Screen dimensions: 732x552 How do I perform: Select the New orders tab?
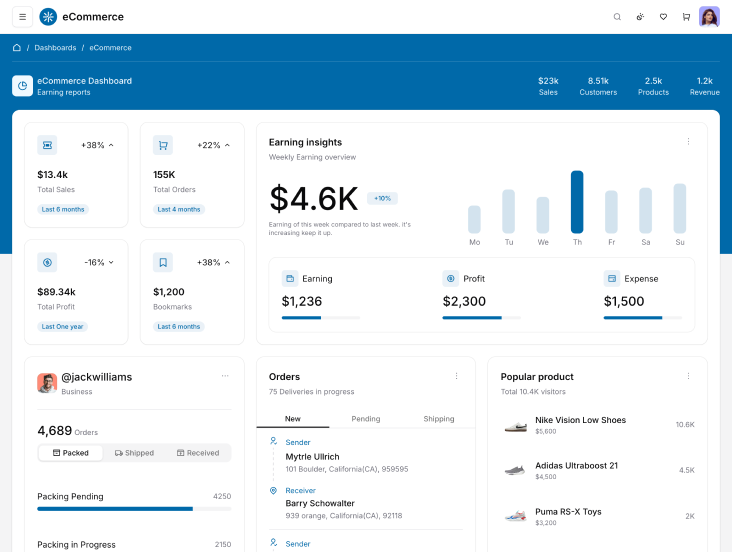point(293,419)
